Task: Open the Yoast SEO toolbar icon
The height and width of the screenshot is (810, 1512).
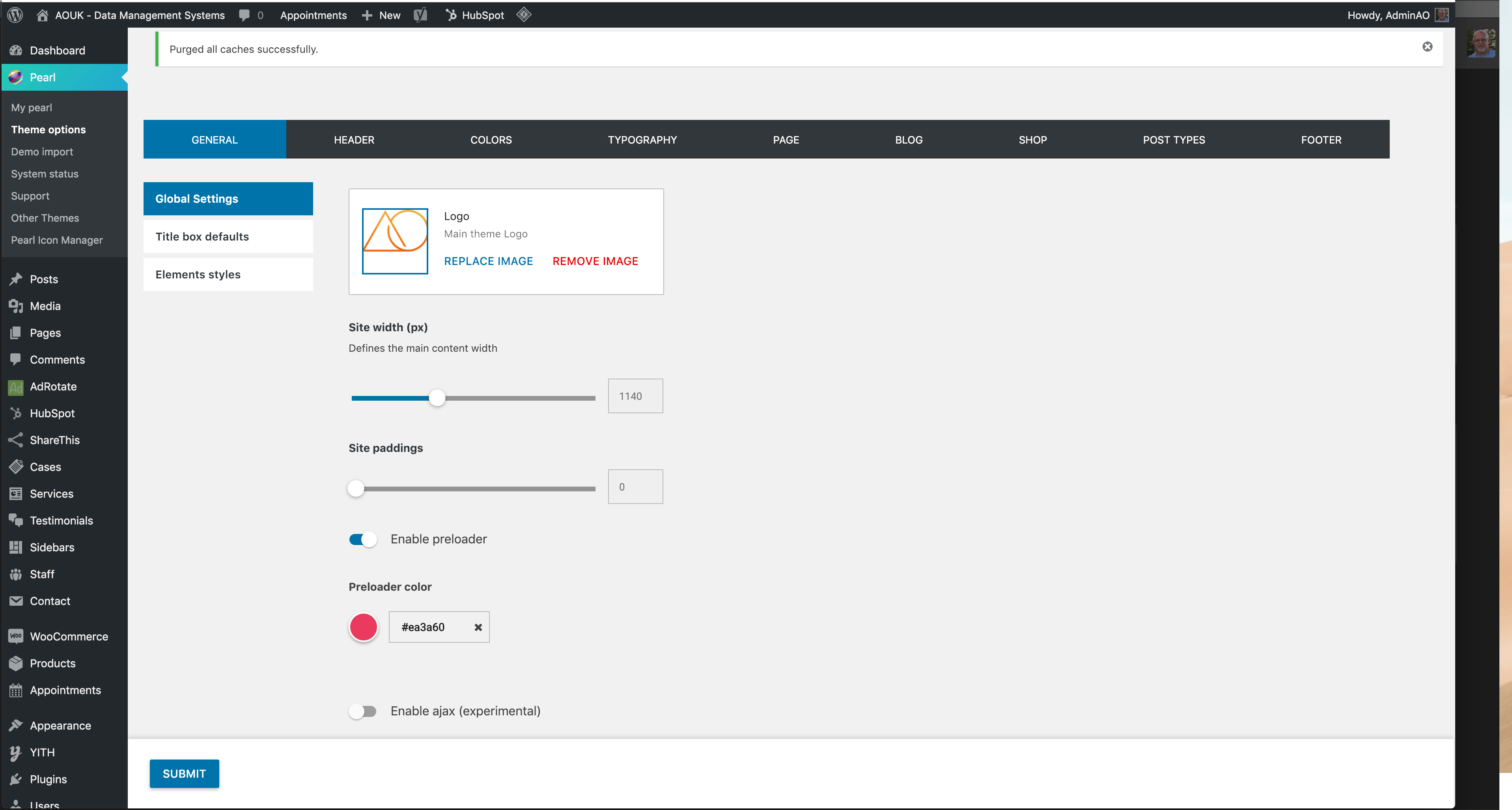Action: pos(420,15)
